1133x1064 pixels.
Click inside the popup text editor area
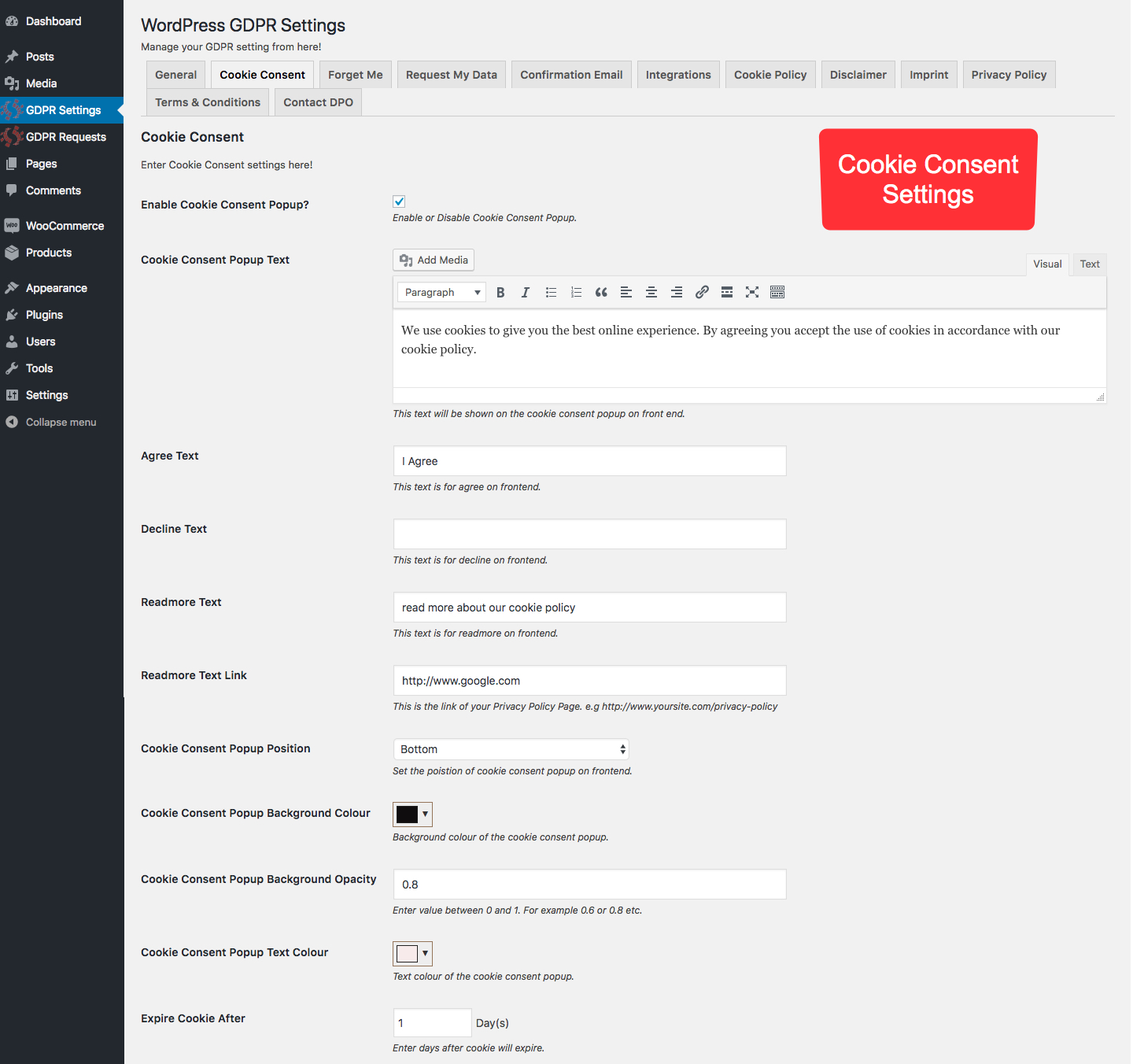pyautogui.click(x=749, y=349)
